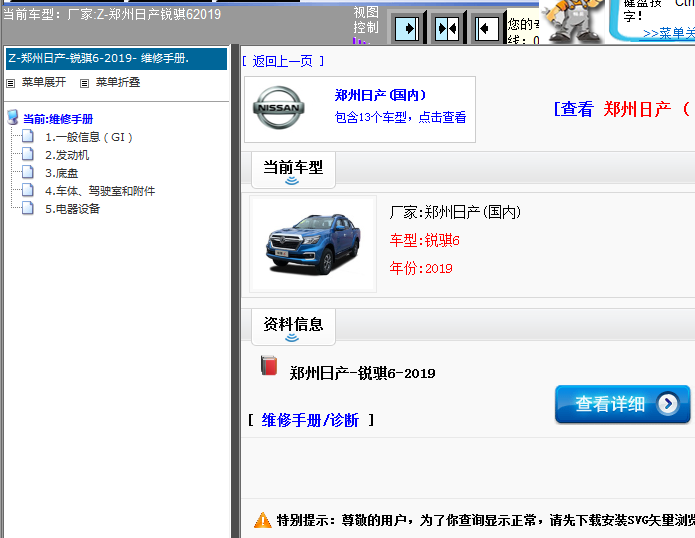Click the view control split-center panel icon
The height and width of the screenshot is (538, 695).
(x=447, y=29)
